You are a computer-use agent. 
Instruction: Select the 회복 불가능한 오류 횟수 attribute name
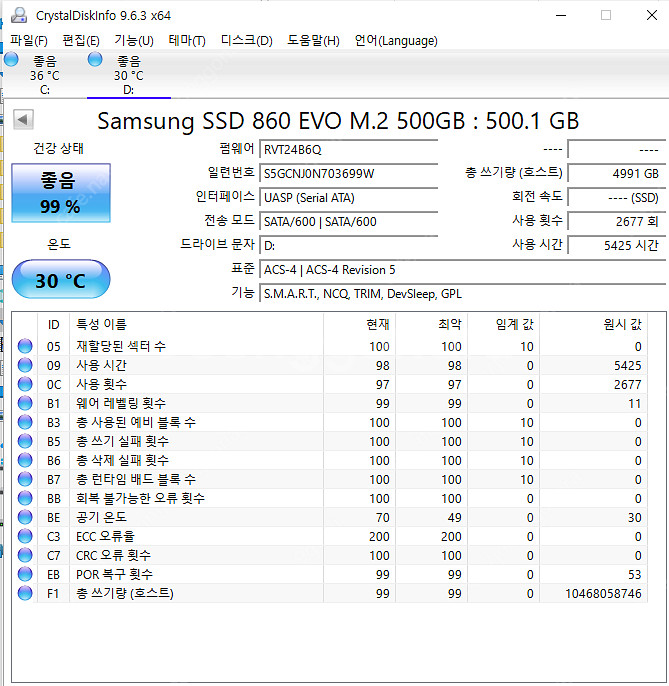coord(140,498)
